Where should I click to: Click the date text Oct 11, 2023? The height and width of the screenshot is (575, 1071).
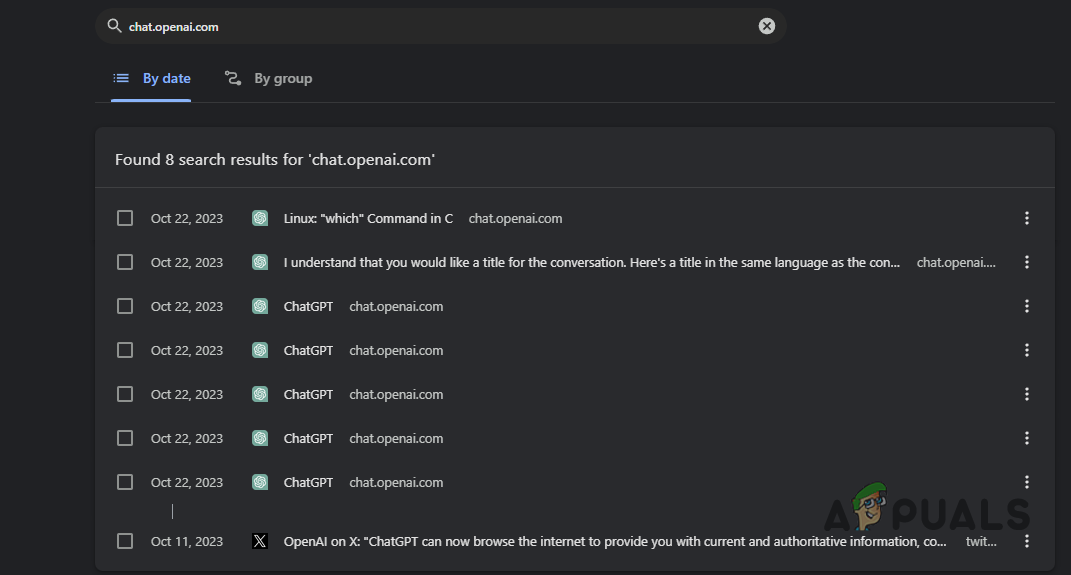(186, 542)
